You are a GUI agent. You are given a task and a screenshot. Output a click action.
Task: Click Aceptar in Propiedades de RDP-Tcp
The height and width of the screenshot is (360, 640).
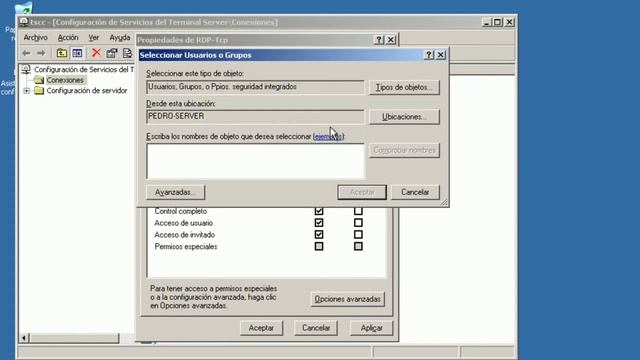coord(261,328)
